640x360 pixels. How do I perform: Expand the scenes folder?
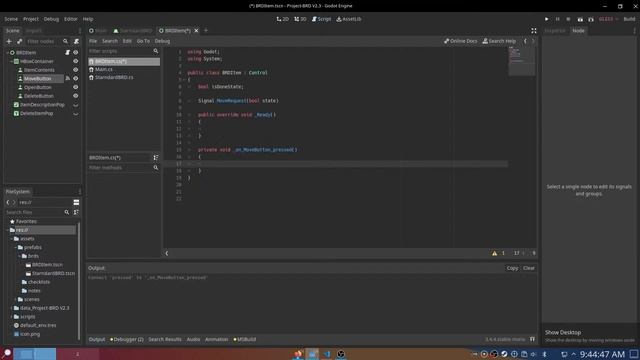coord(16,300)
